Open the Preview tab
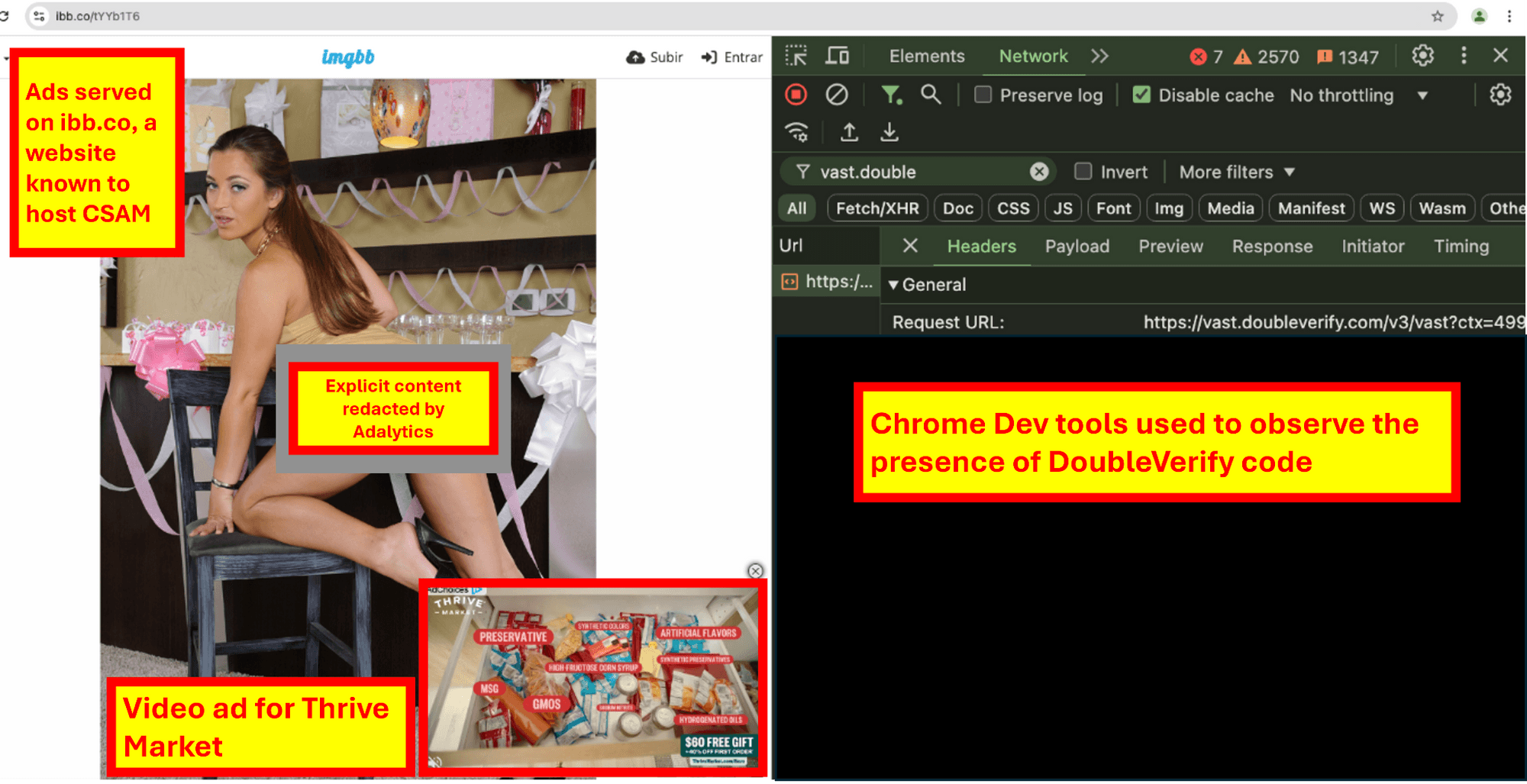 (1170, 246)
